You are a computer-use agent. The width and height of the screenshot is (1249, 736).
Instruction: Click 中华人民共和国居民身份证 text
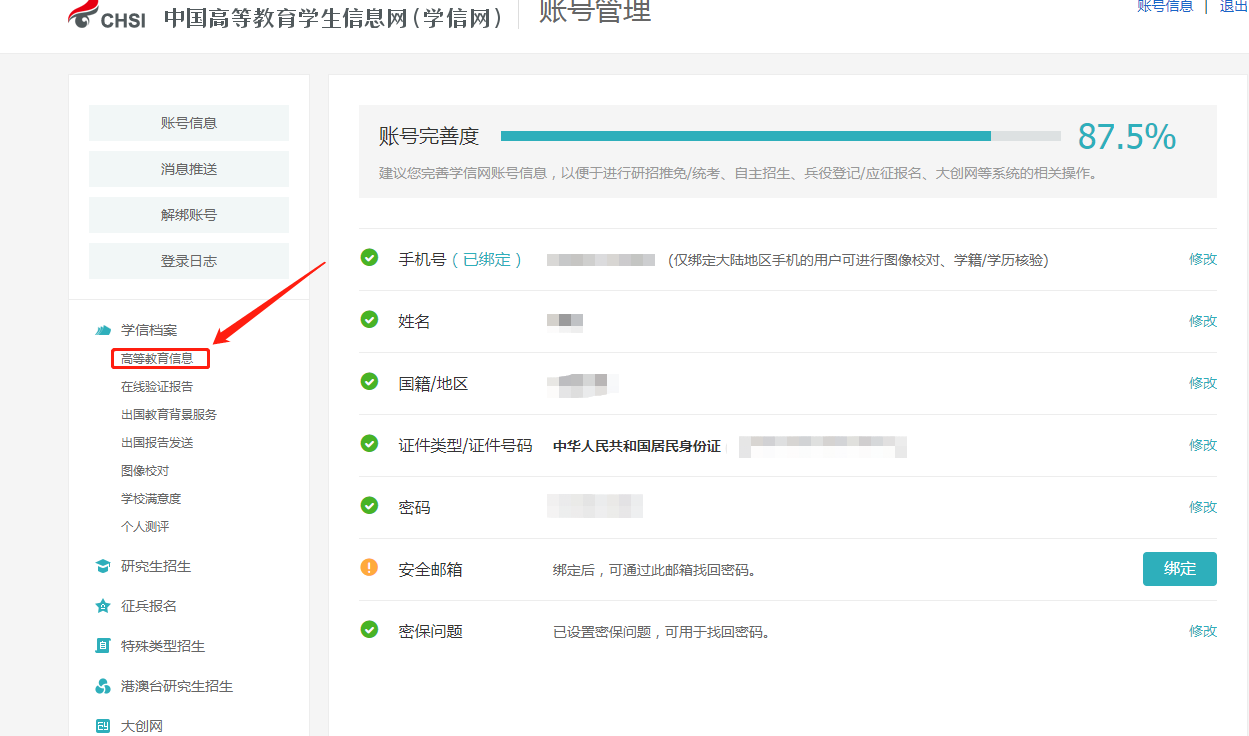click(x=637, y=446)
